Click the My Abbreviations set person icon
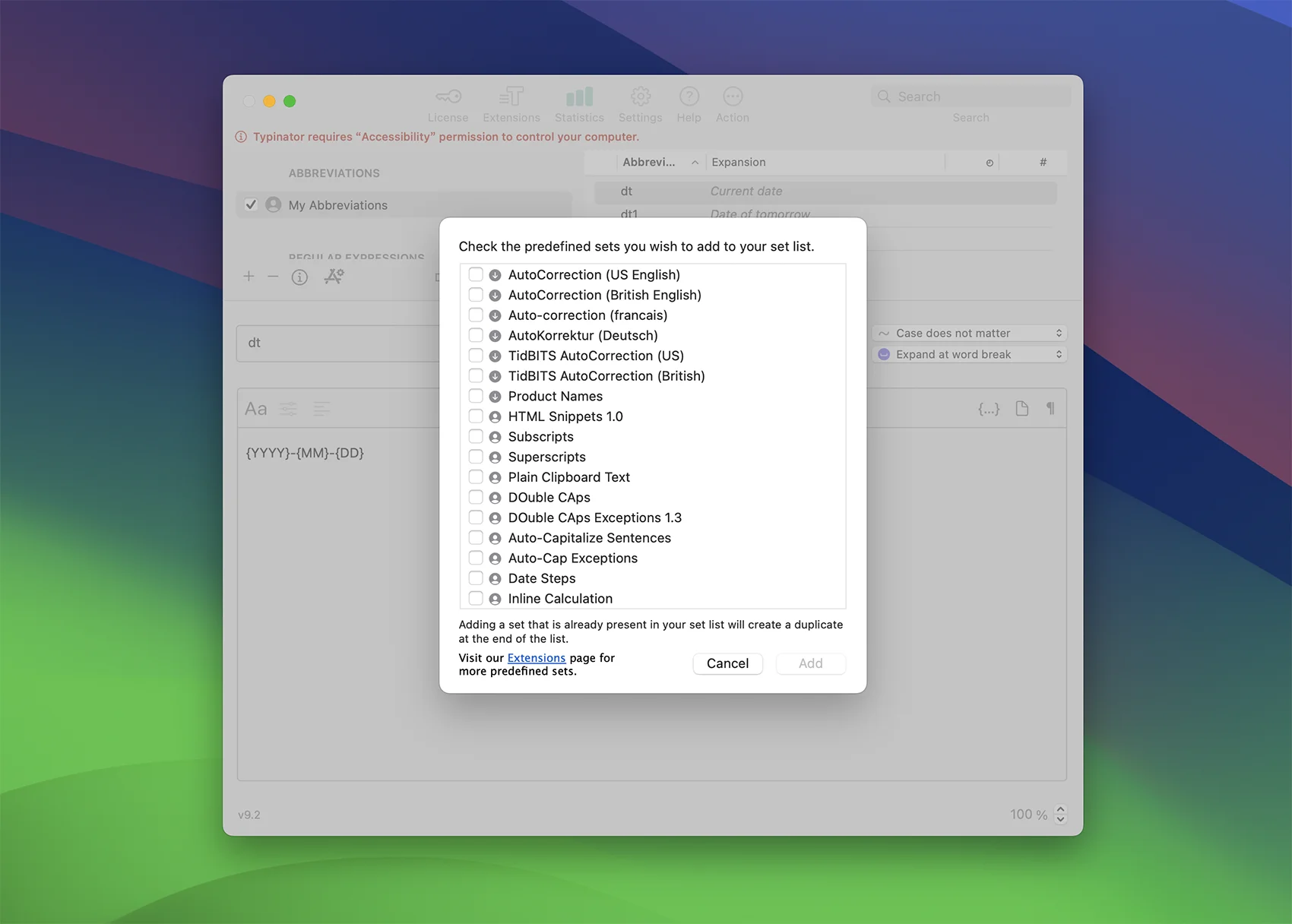 coord(274,205)
